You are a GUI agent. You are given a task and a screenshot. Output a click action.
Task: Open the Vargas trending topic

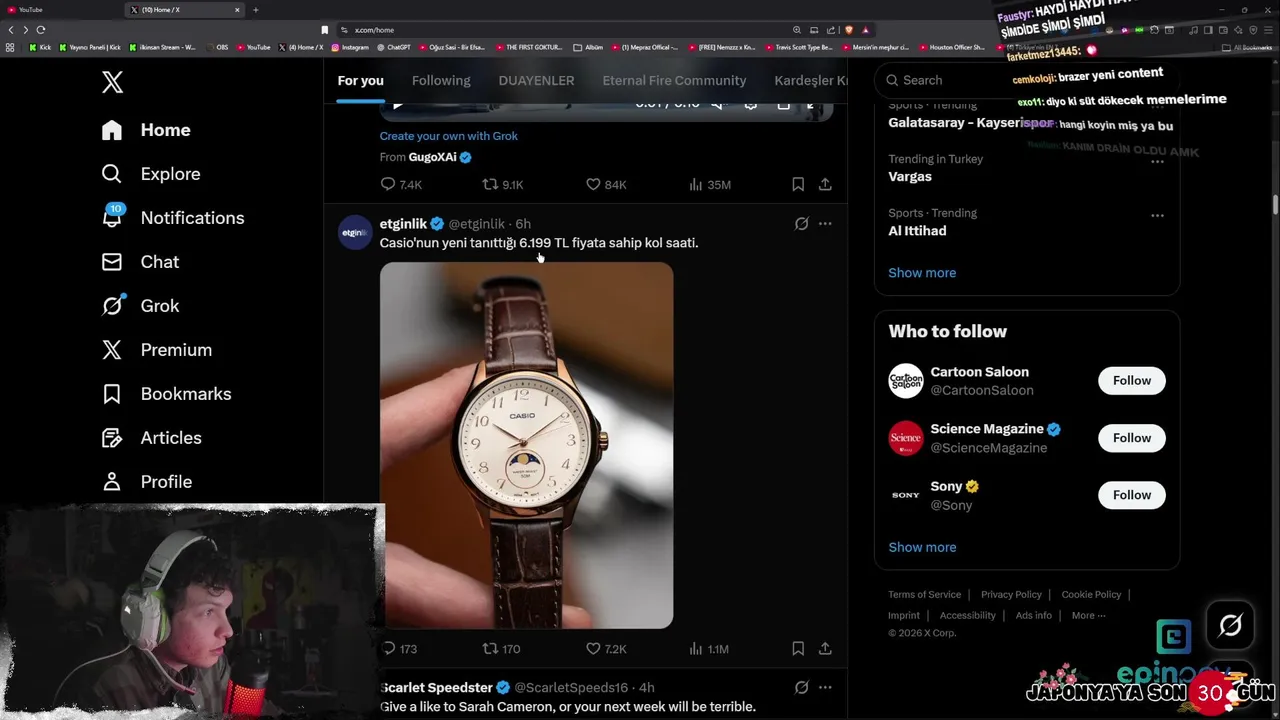910,177
